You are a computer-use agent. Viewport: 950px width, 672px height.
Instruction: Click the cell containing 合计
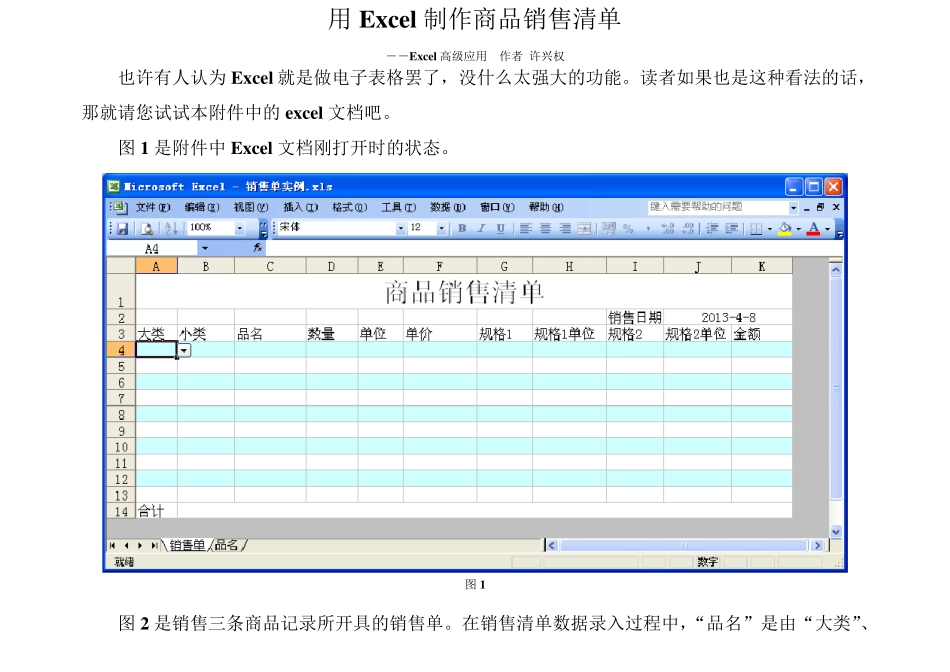click(156, 511)
